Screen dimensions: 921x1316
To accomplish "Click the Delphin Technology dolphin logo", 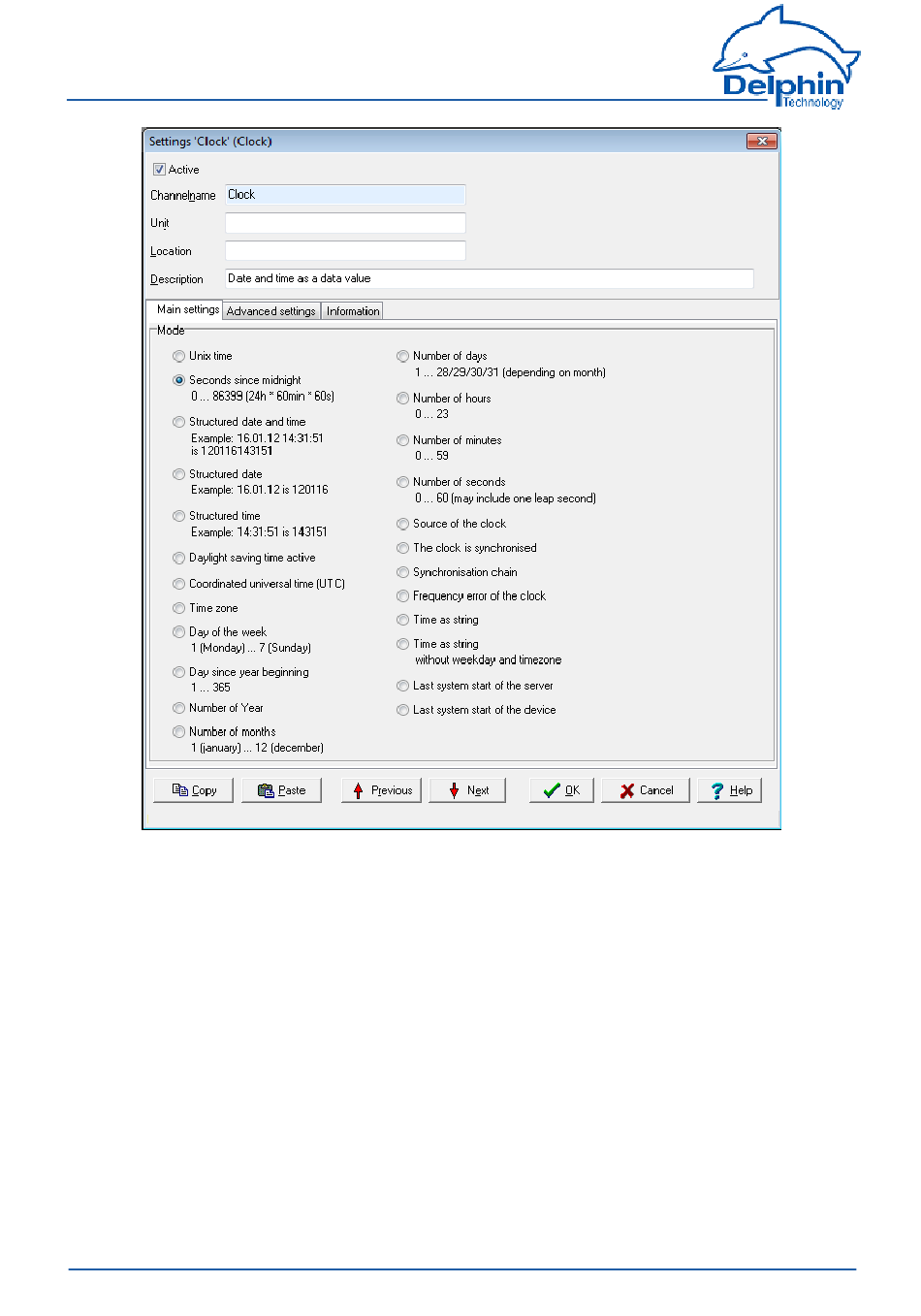I will [x=786, y=58].
